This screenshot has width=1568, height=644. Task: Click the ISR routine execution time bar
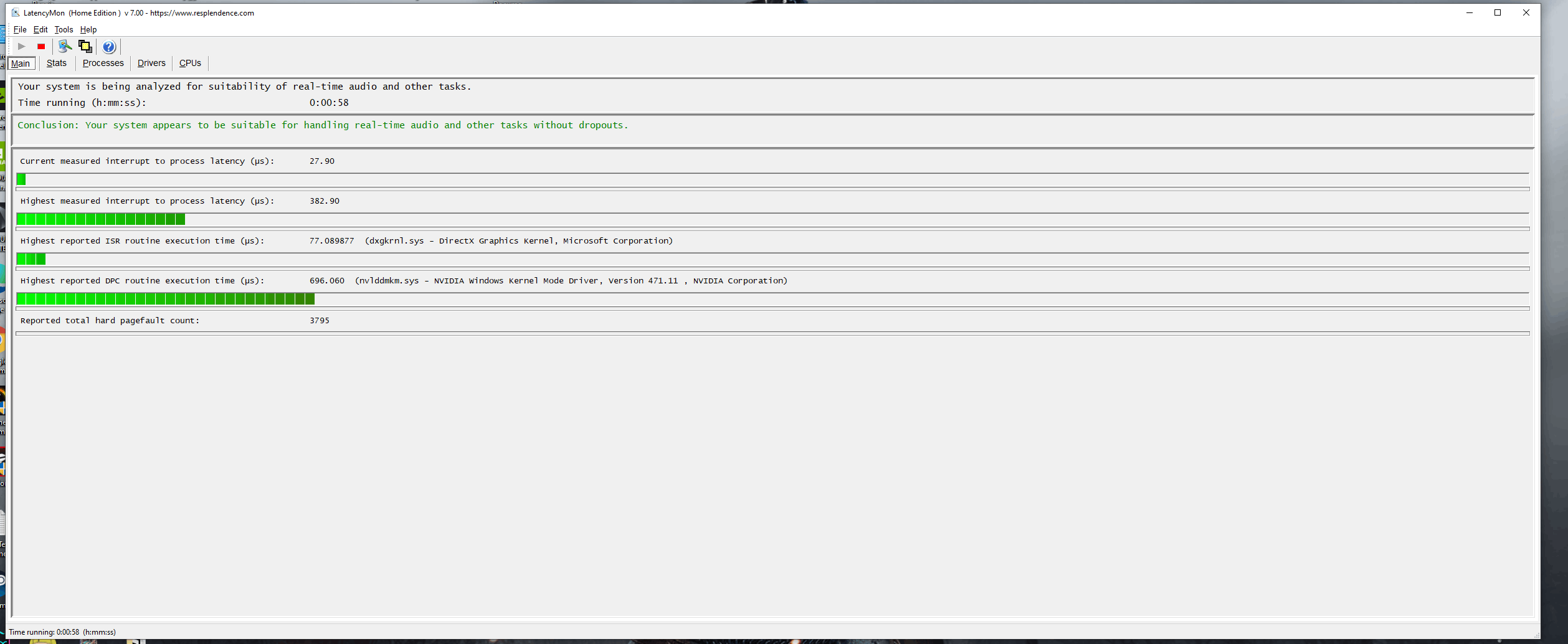pyautogui.click(x=772, y=259)
